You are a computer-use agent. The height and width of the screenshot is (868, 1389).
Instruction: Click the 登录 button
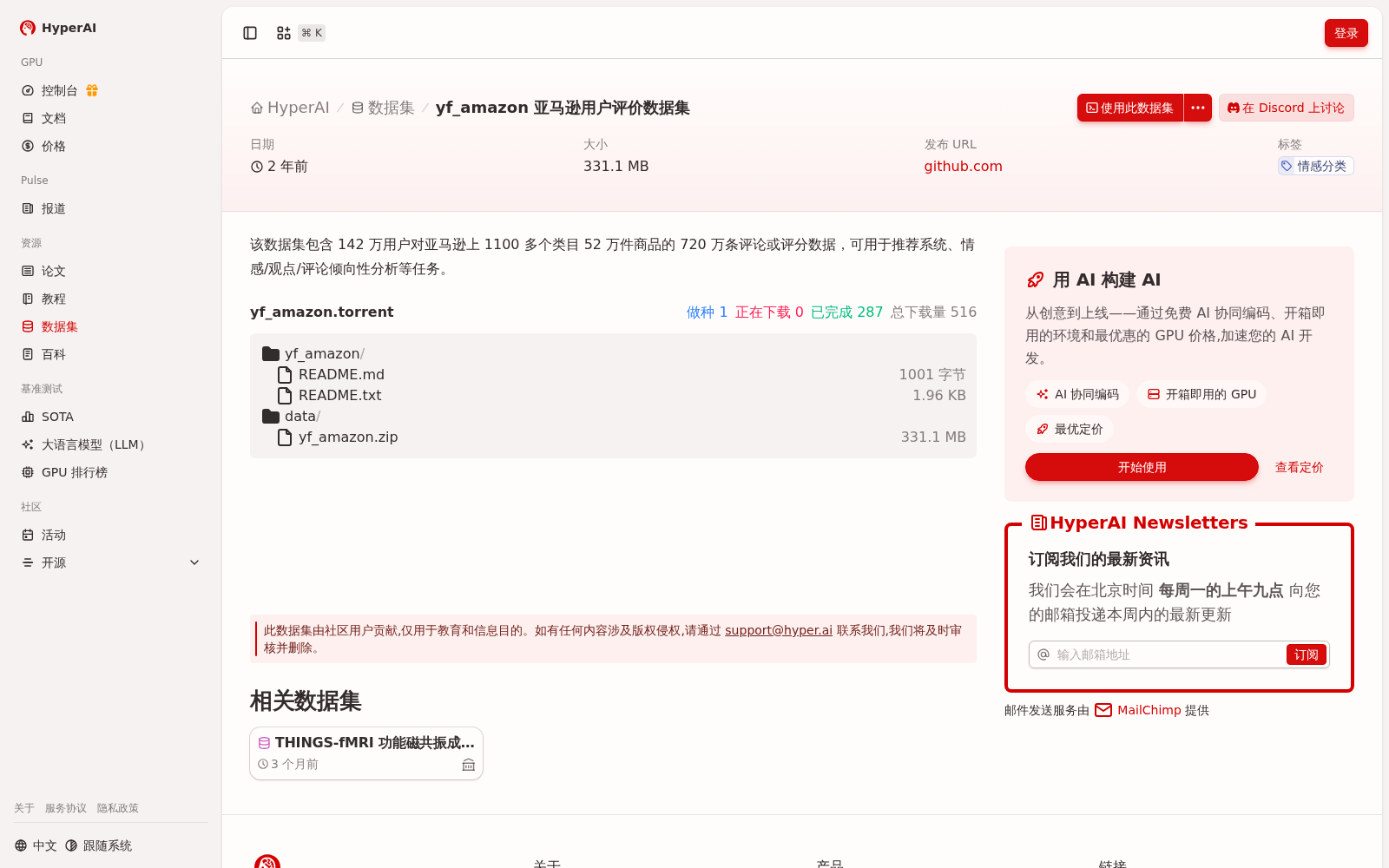point(1346,33)
